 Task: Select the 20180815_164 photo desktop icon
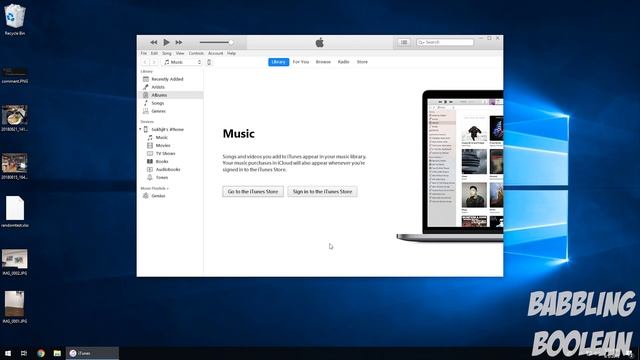click(x=15, y=167)
